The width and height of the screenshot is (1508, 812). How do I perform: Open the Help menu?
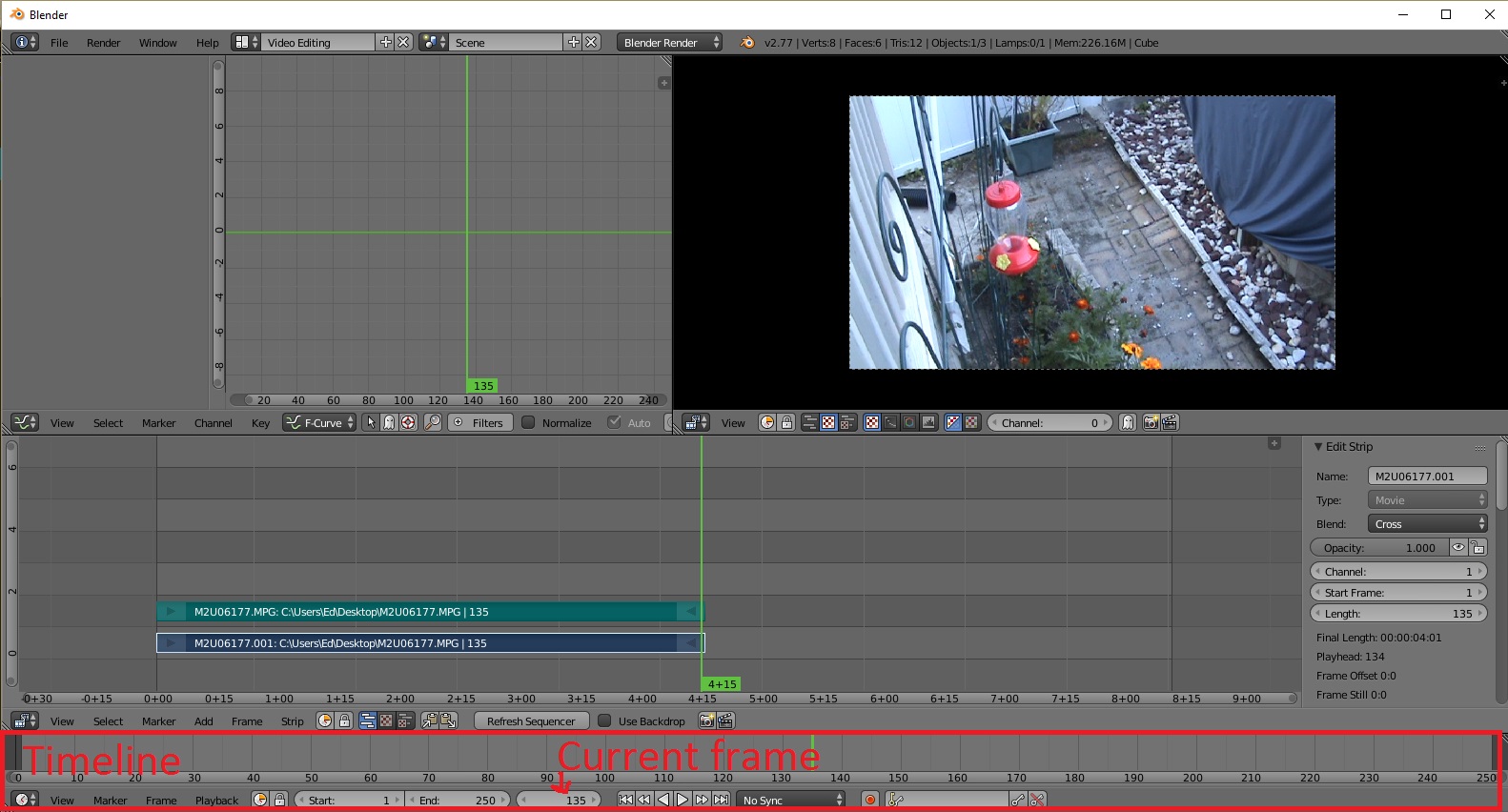coord(207,43)
